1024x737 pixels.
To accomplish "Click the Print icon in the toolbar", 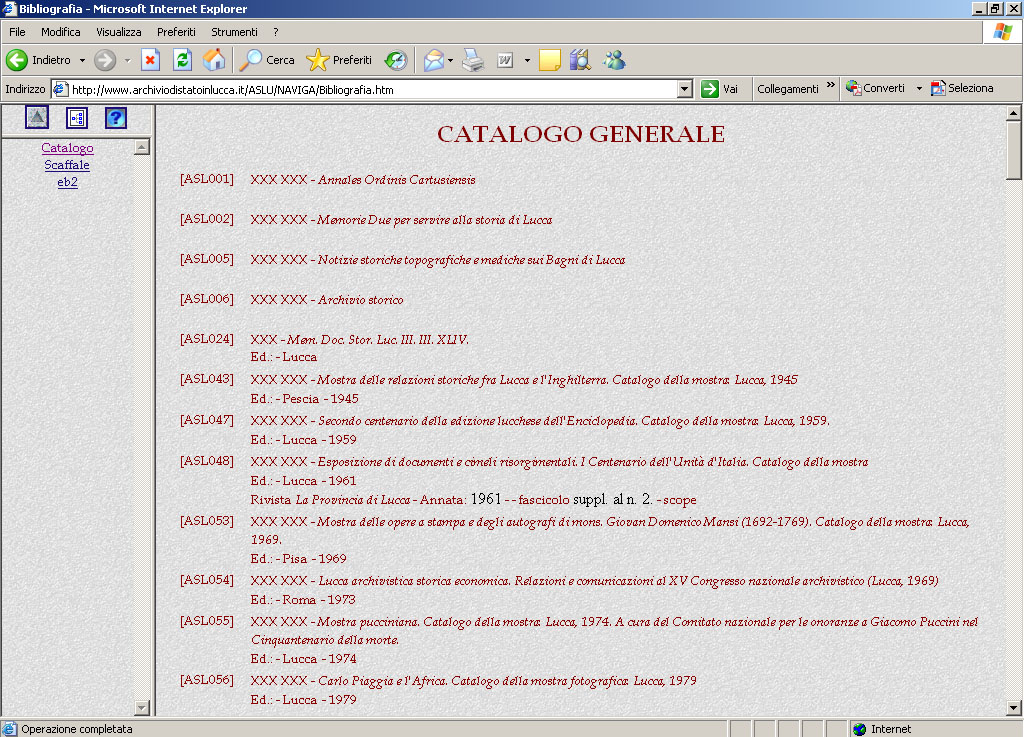I will click(x=473, y=60).
